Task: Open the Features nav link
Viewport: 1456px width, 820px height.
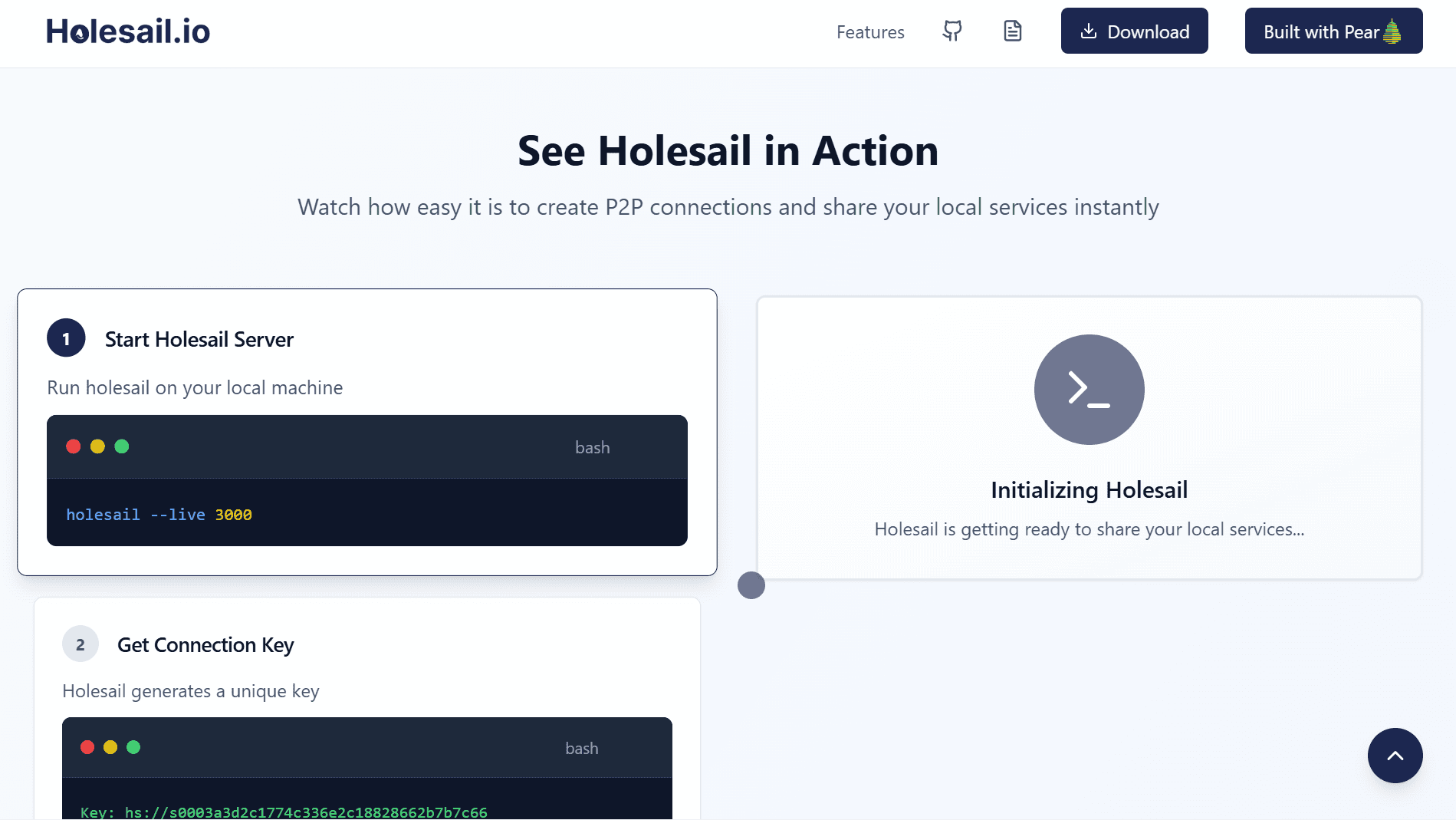Action: click(x=870, y=32)
